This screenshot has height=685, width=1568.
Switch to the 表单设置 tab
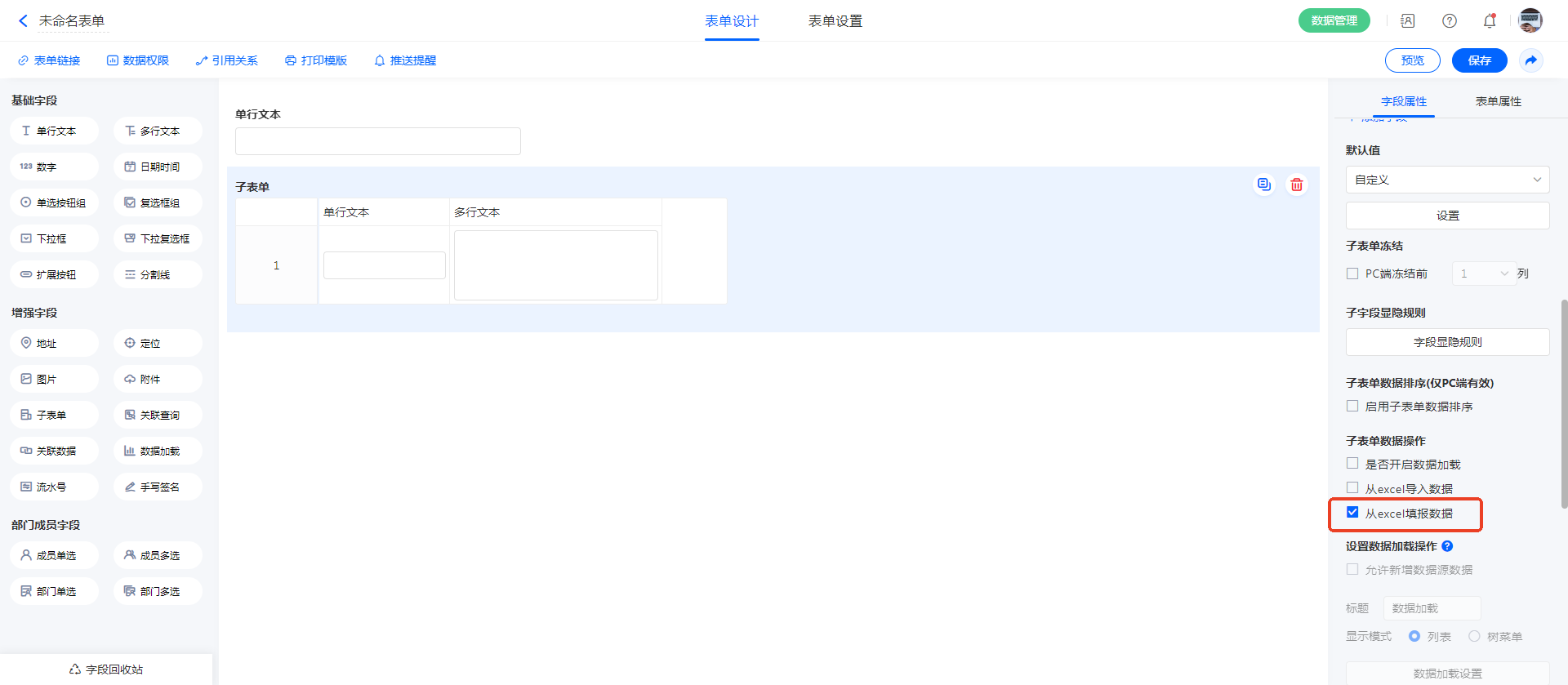click(x=835, y=21)
